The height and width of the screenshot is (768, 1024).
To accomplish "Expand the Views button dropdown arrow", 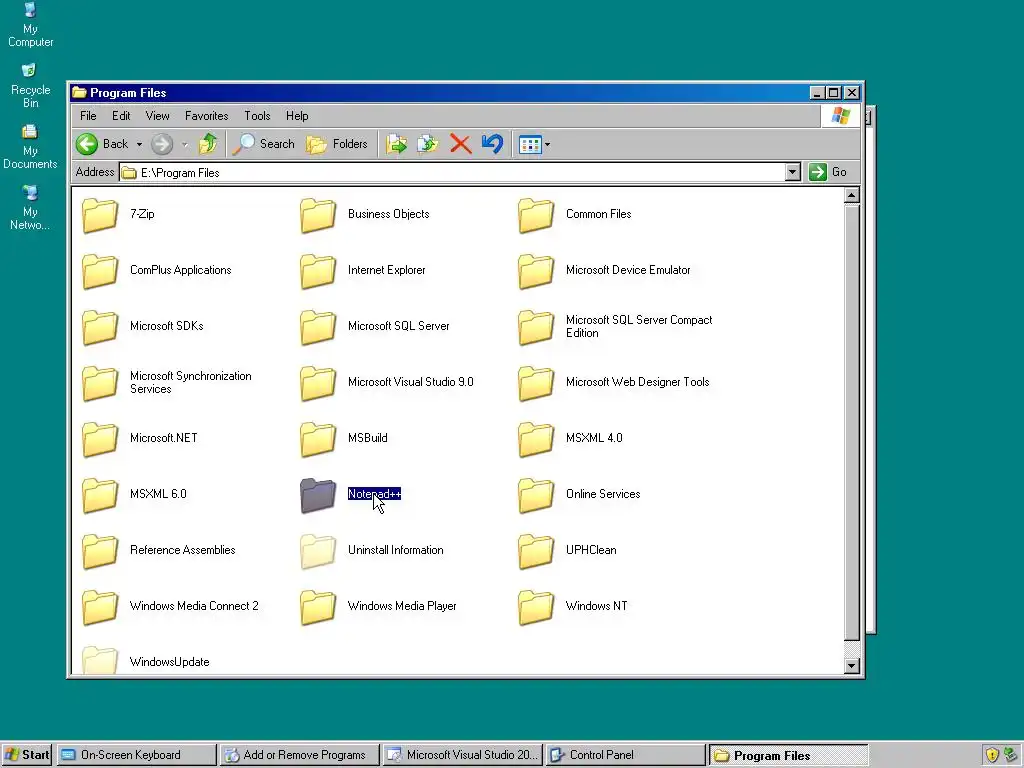I will pos(547,144).
